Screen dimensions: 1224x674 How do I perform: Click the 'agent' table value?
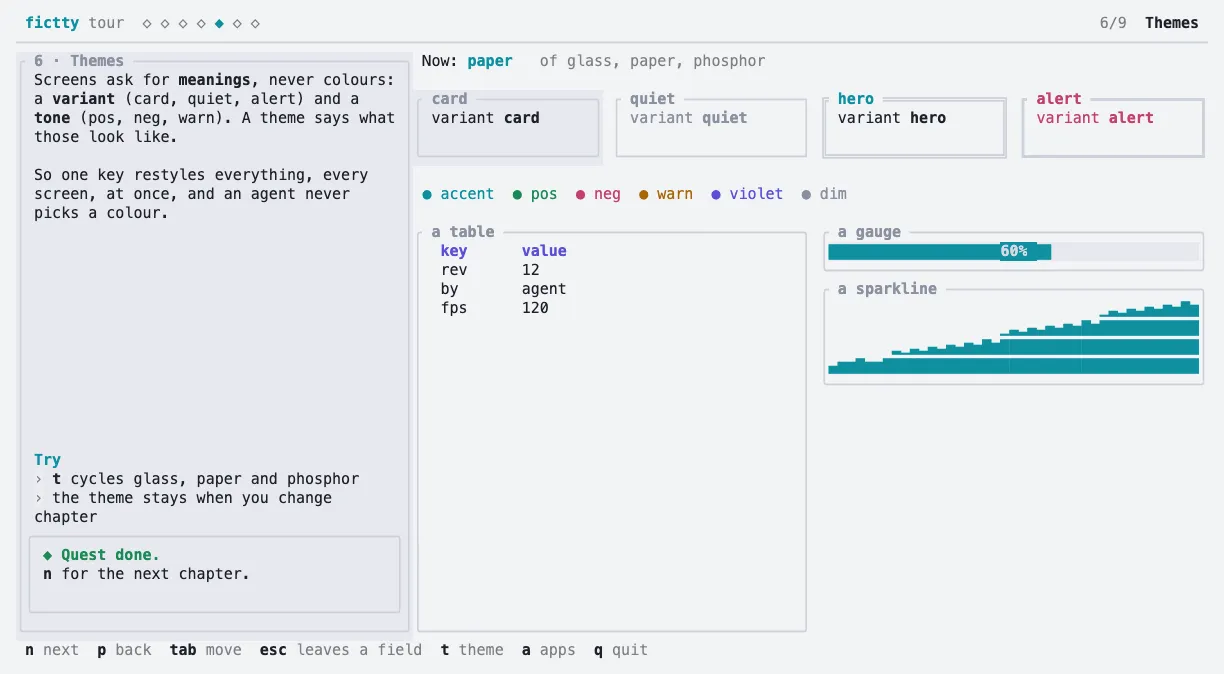(544, 289)
